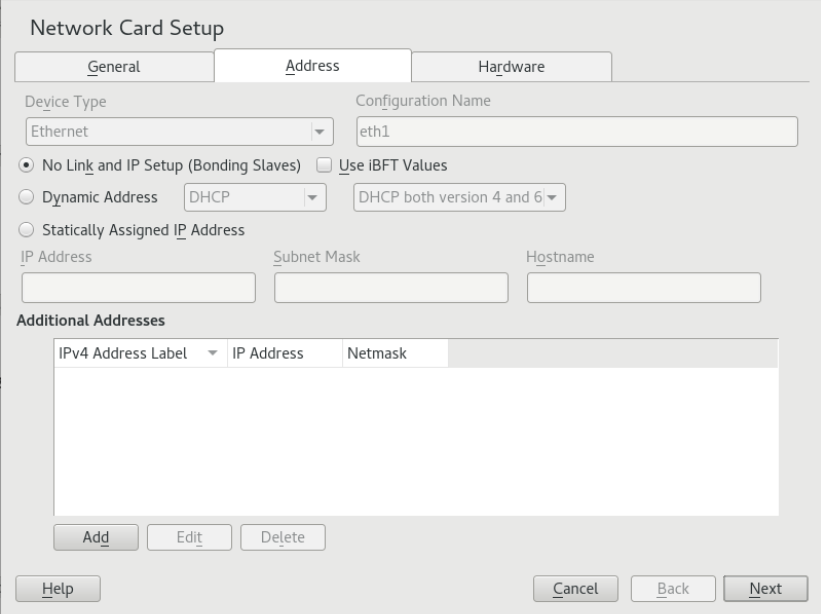
Task: Switch to the General tab
Action: tap(113, 67)
